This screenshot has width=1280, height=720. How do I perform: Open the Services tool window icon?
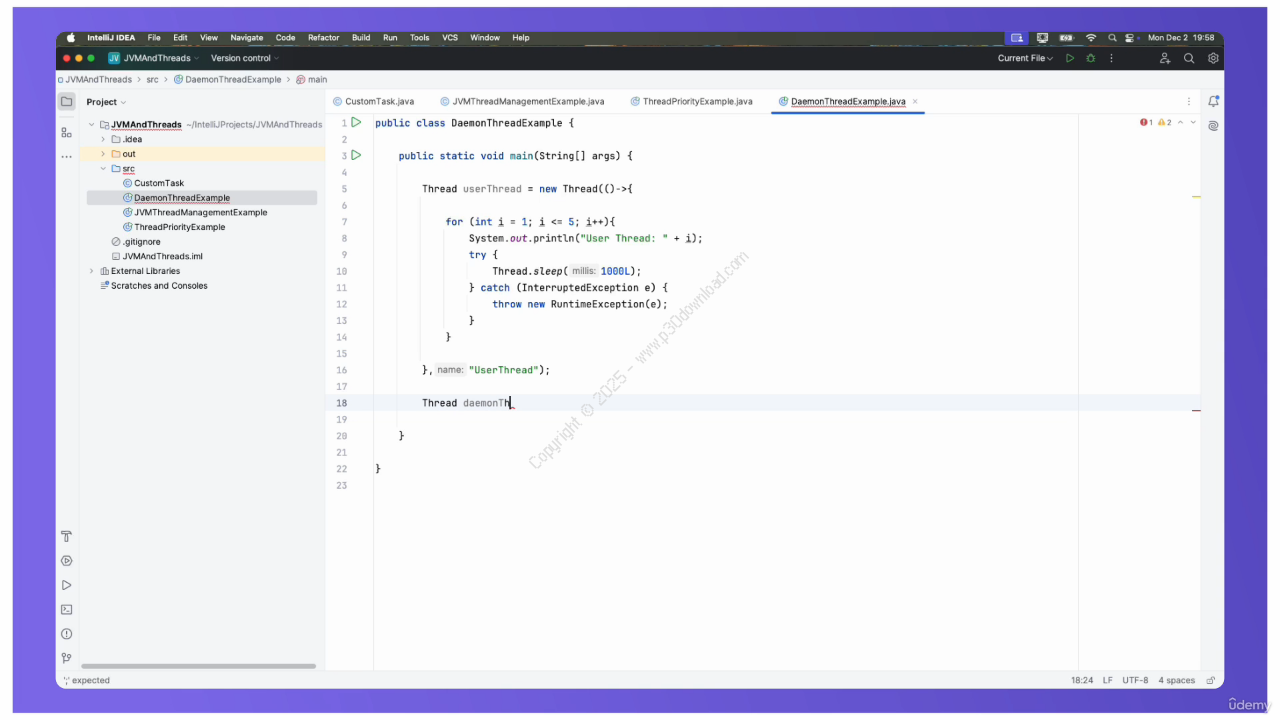coord(66,561)
